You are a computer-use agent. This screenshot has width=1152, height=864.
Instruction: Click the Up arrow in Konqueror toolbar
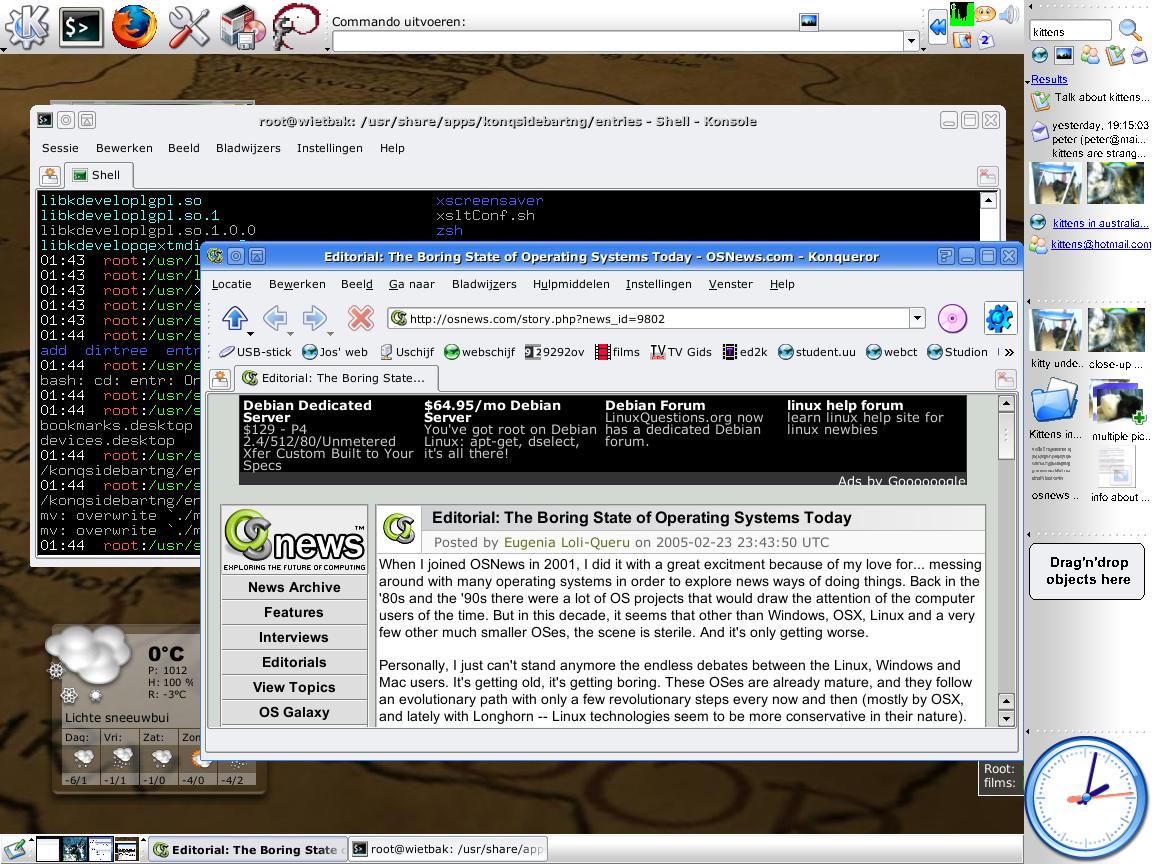pyautogui.click(x=235, y=317)
